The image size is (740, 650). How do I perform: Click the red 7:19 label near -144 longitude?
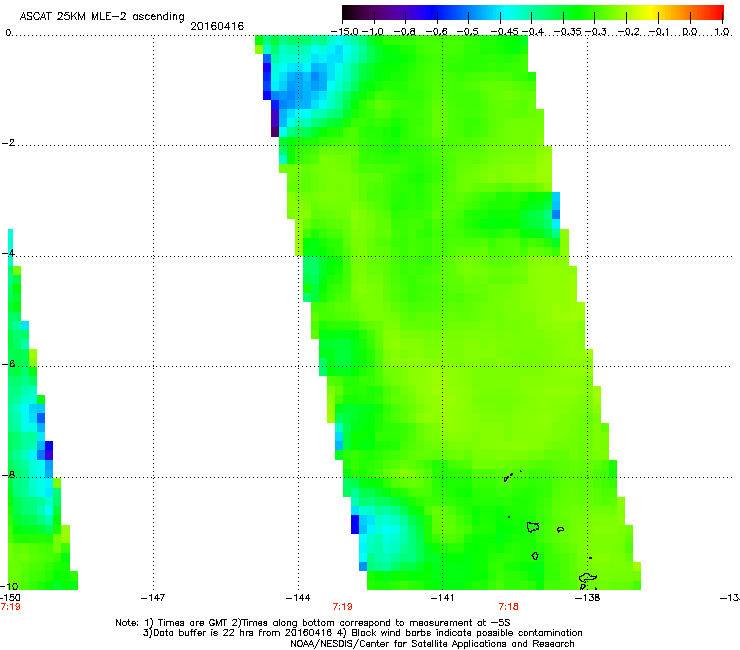342,607
